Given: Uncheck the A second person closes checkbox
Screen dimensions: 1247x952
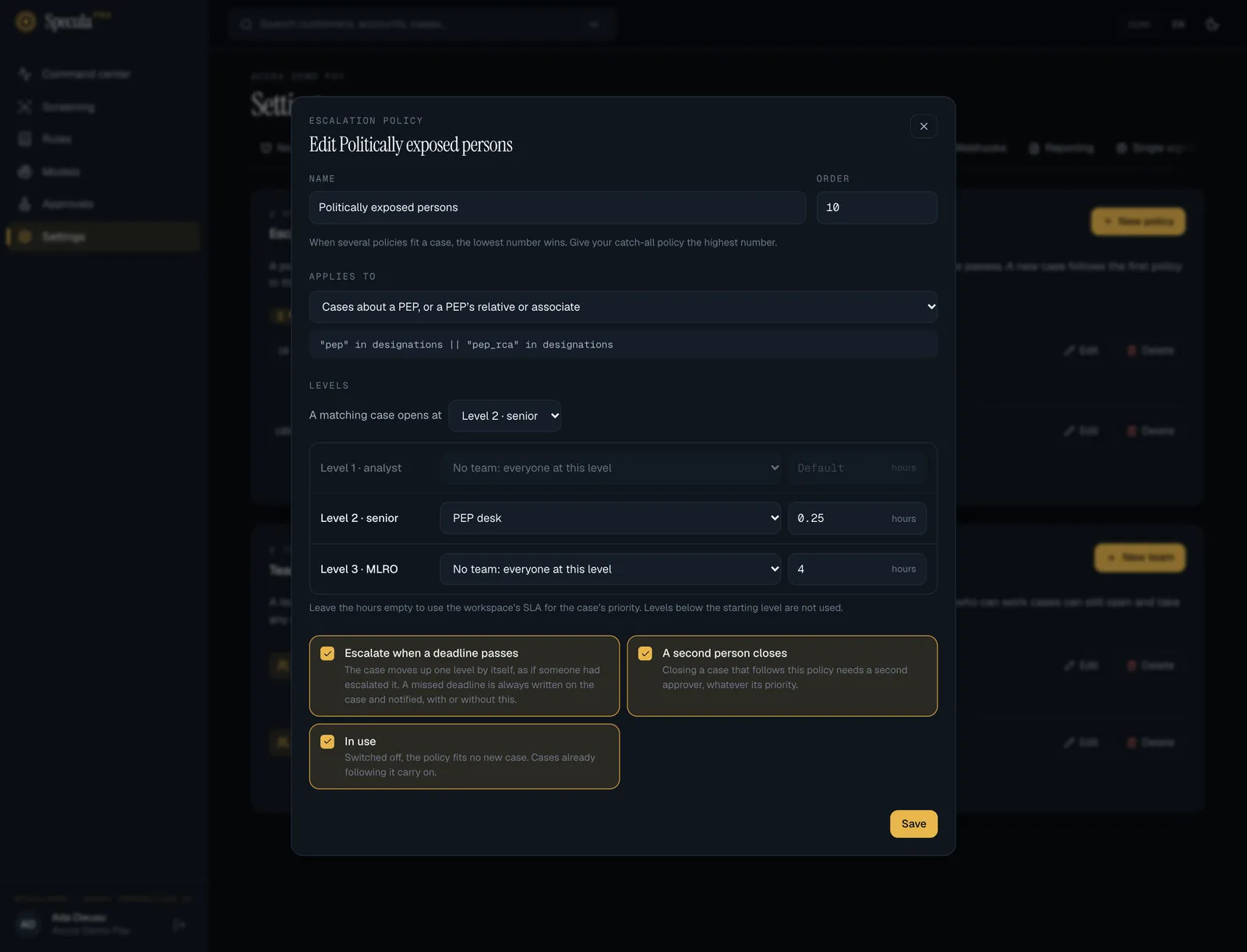Looking at the screenshot, I should 645,654.
